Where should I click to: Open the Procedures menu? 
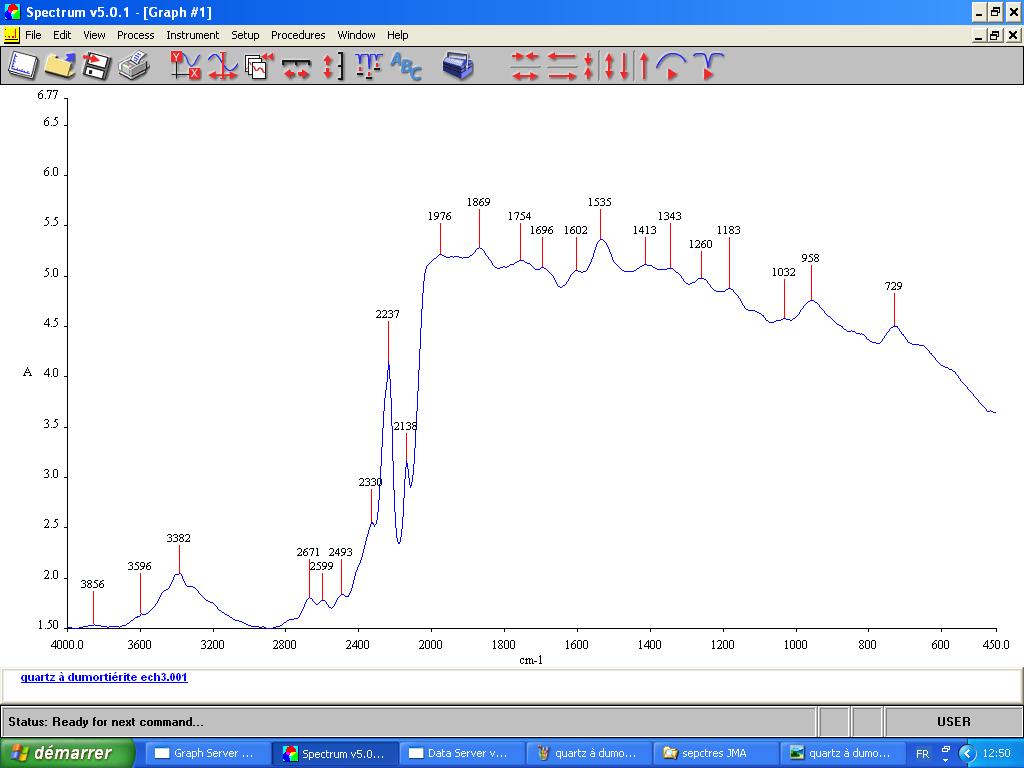(298, 35)
